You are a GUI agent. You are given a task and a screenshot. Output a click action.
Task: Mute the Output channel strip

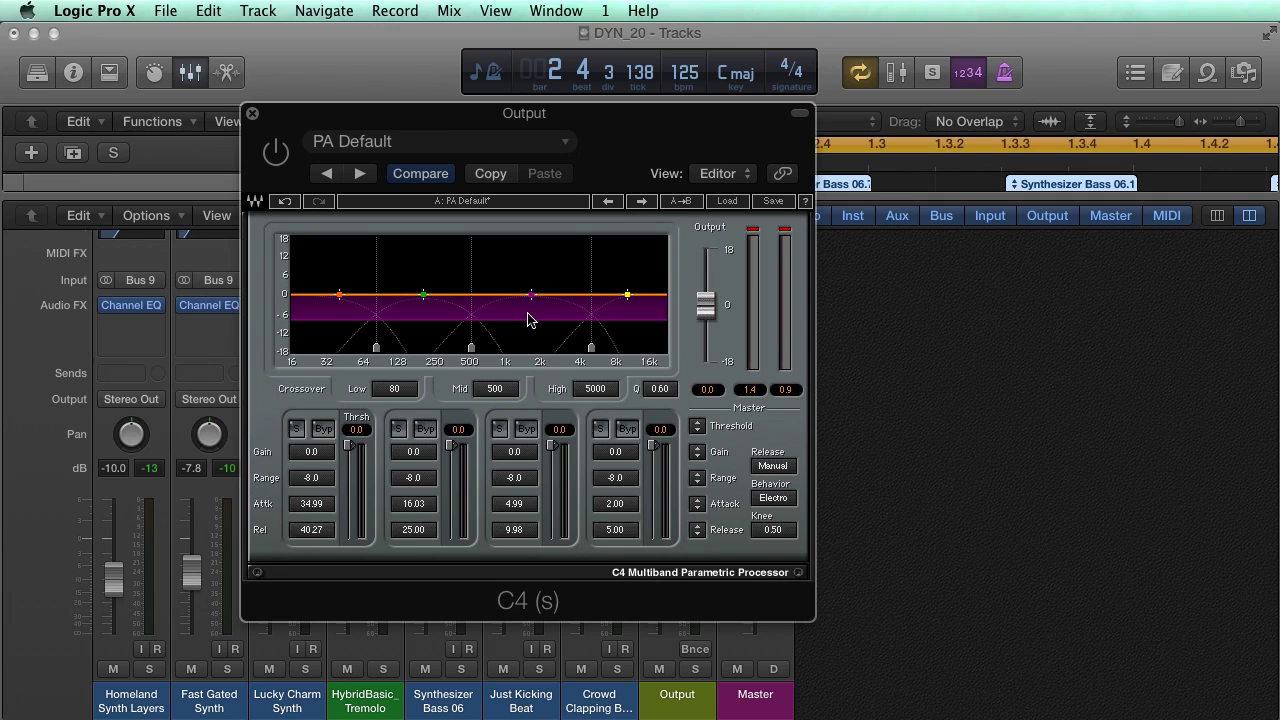[x=659, y=669]
